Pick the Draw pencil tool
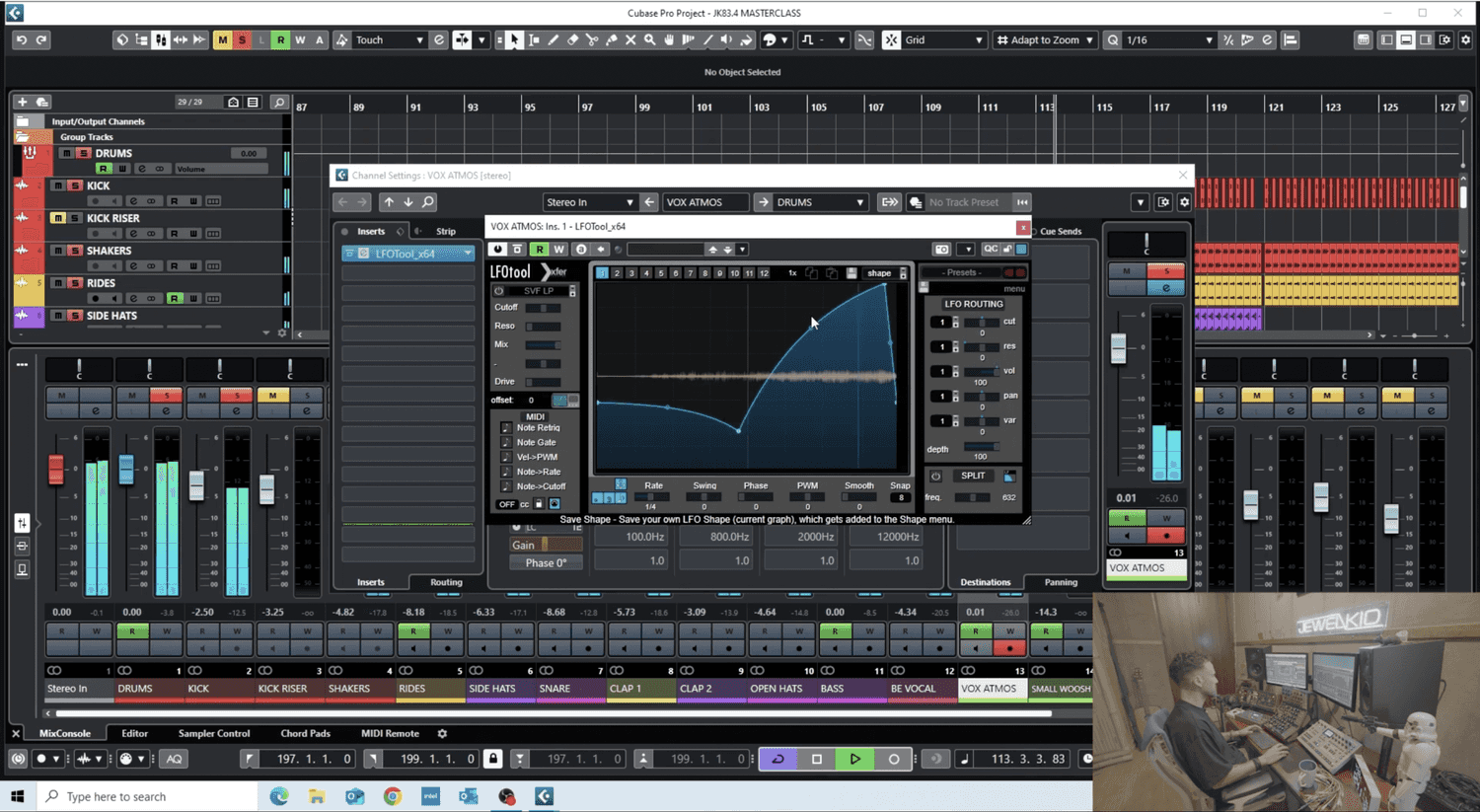Viewport: 1480px width, 812px height. tap(554, 40)
